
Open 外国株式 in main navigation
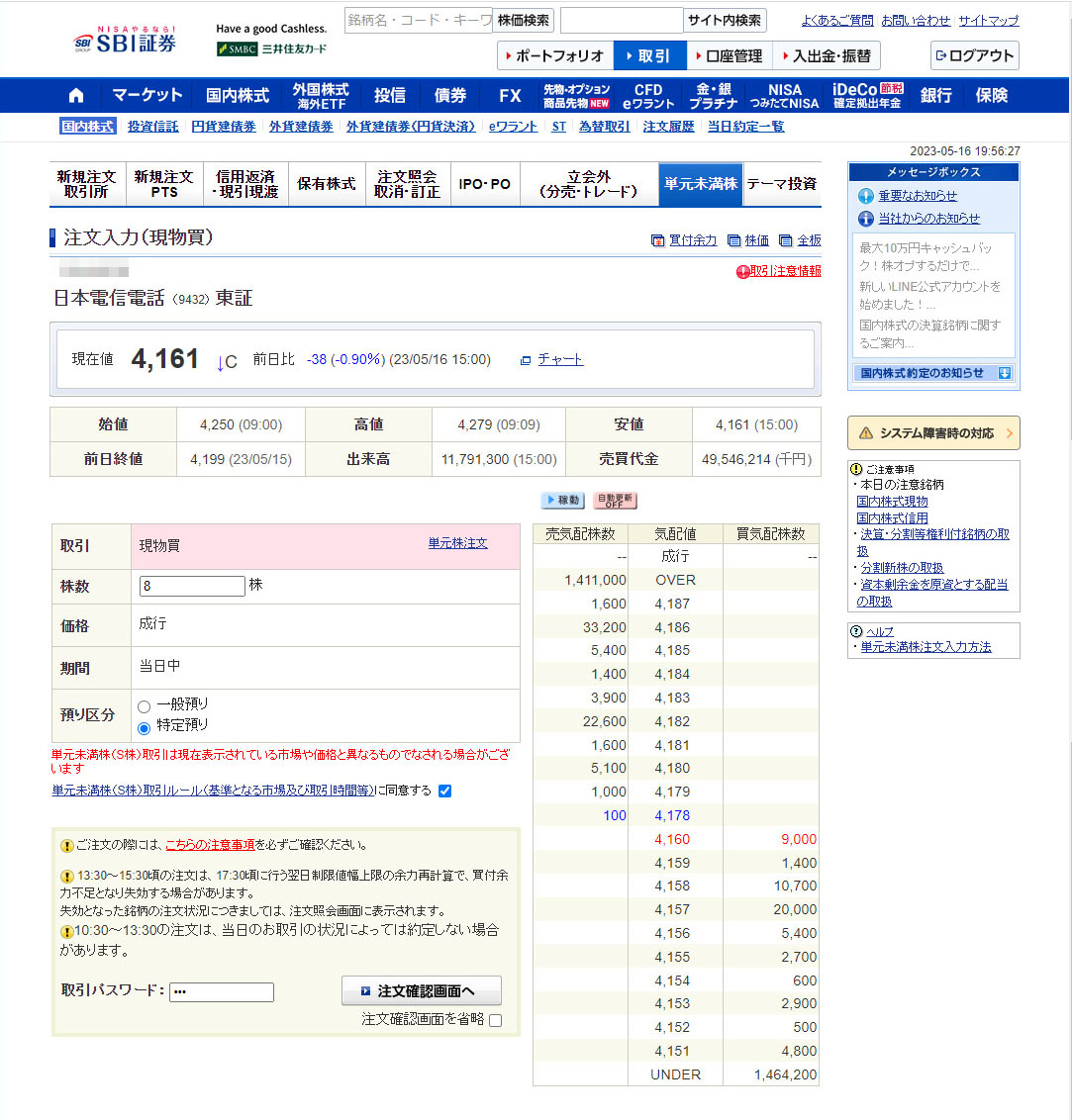click(x=321, y=96)
